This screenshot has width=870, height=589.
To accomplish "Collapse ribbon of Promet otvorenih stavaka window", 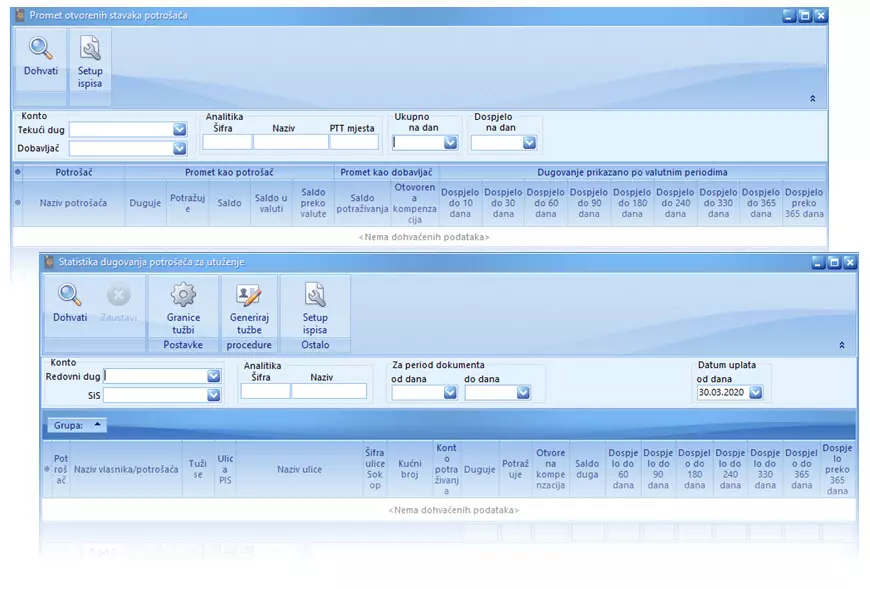I will [x=812, y=99].
